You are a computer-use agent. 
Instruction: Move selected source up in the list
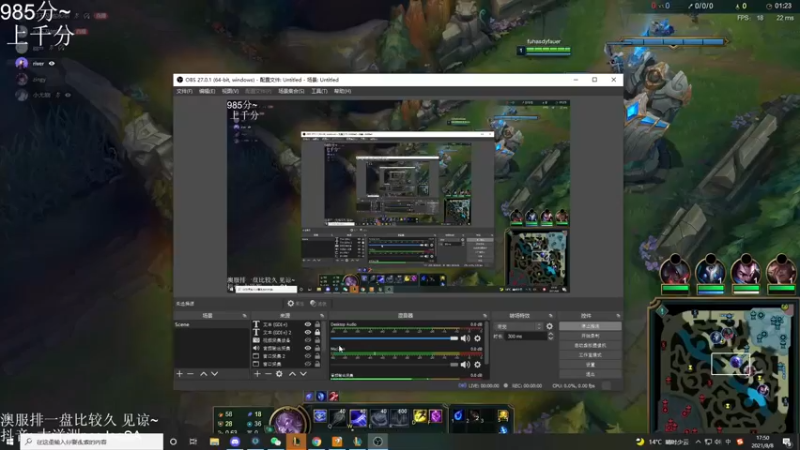click(292, 374)
